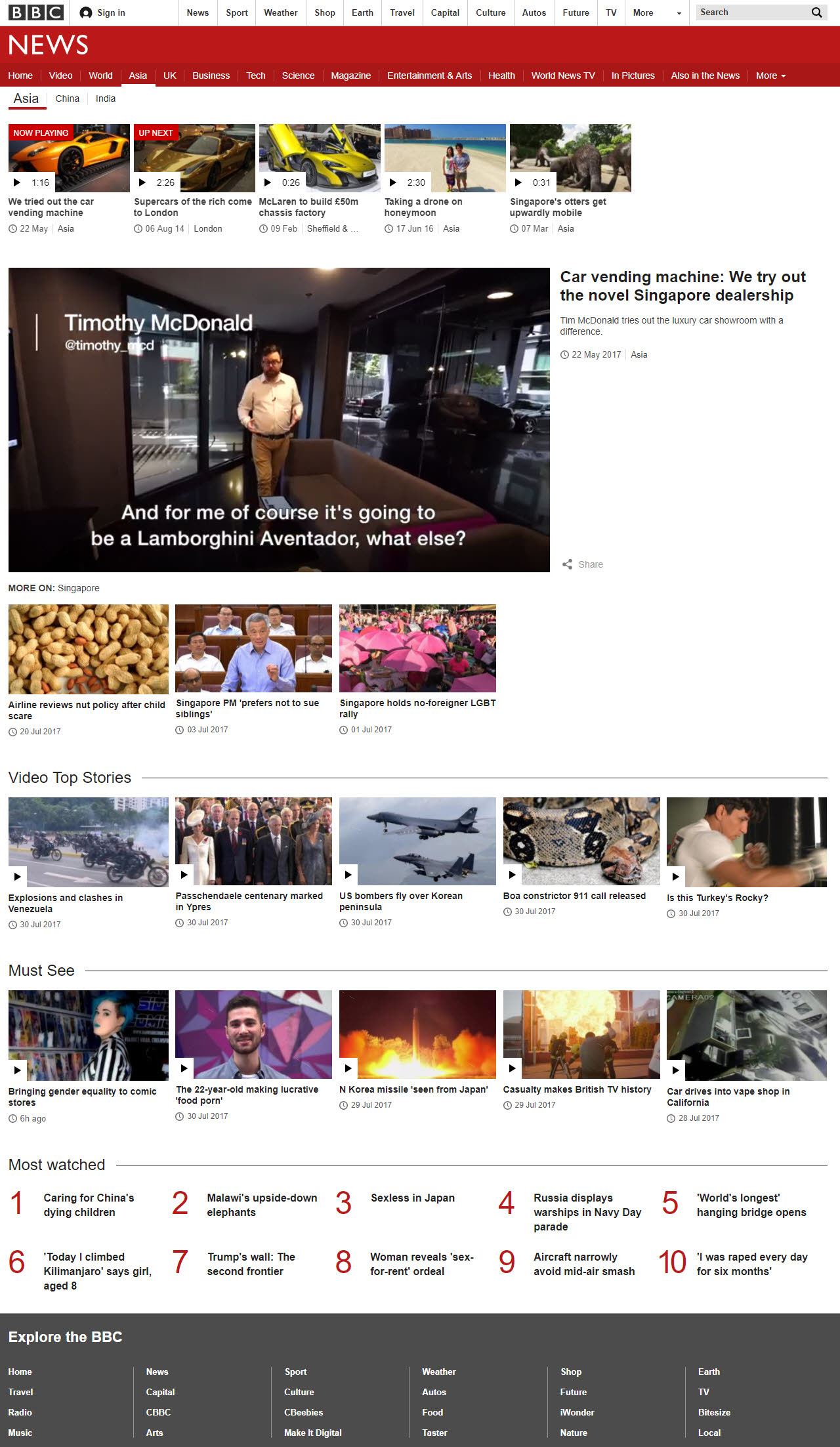Click play icon on Casualty TV history video
840x1447 pixels.
click(x=513, y=1068)
